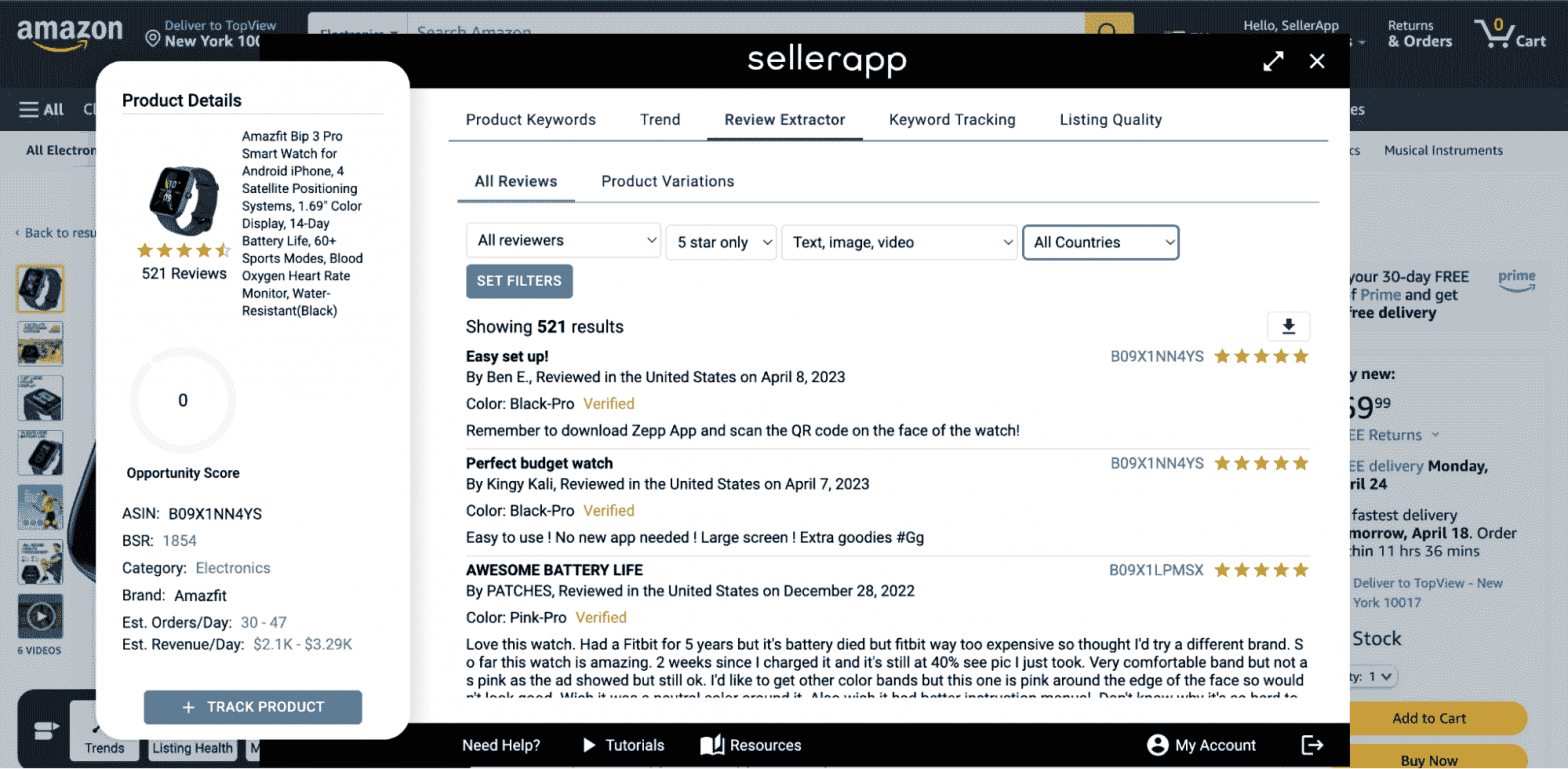Expand the All Countries dropdown
This screenshot has height=769, width=1568.
[x=1100, y=242]
